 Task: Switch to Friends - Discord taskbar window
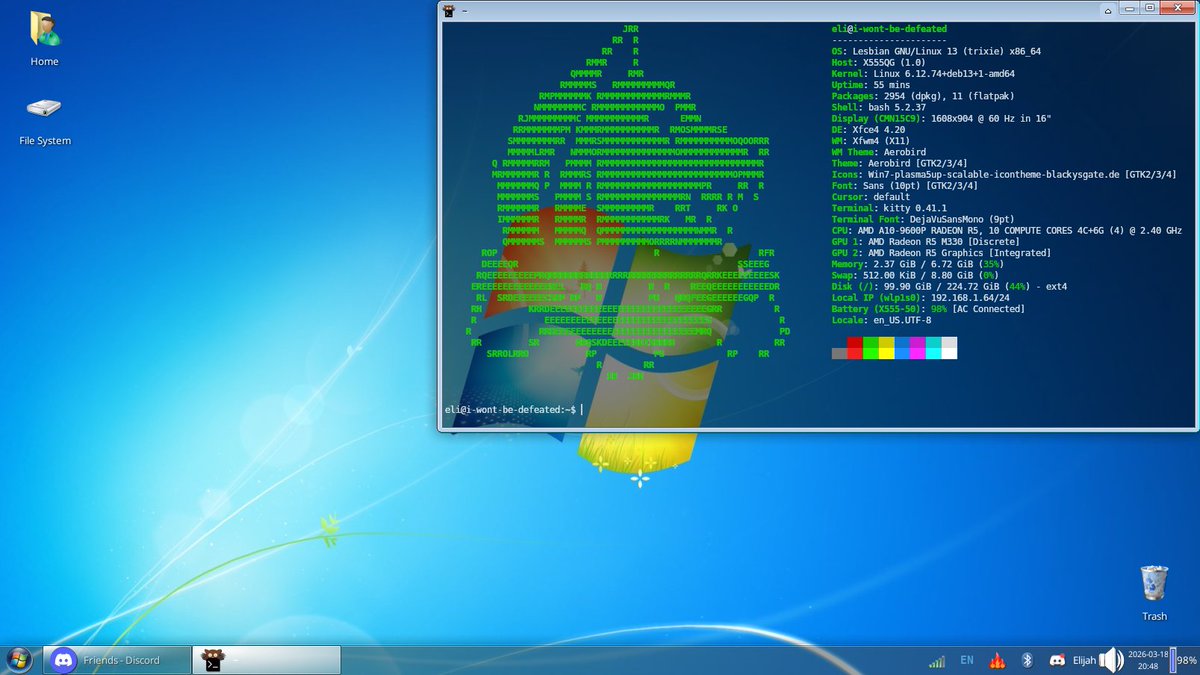pyautogui.click(x=118, y=660)
